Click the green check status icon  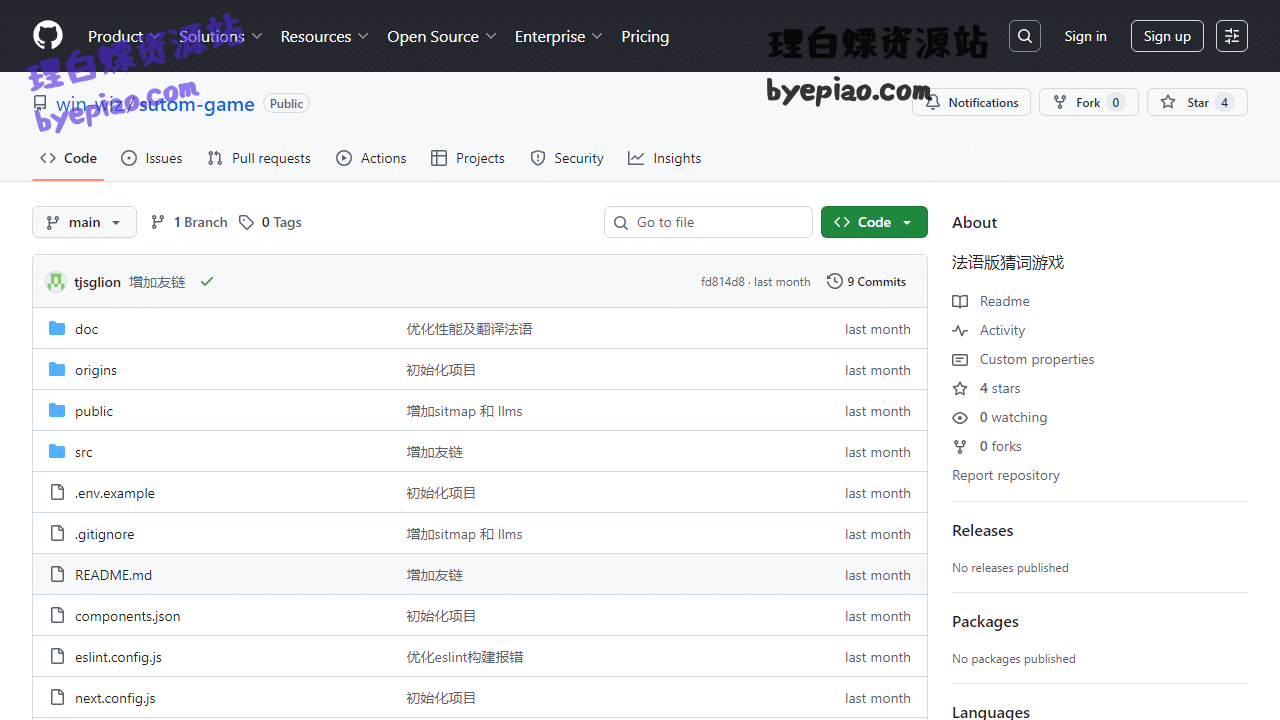point(207,282)
